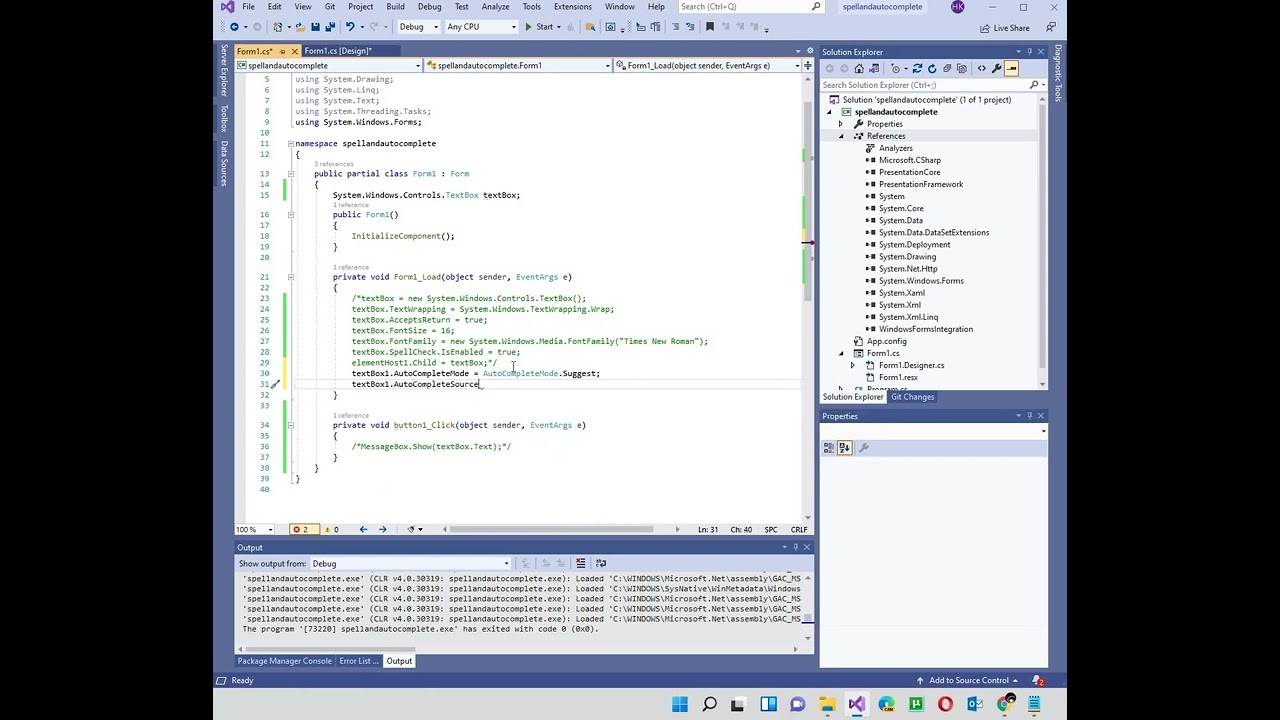Image resolution: width=1280 pixels, height=720 pixels.
Task: Click the warnings count indicator showing 0
Action: (x=330, y=529)
